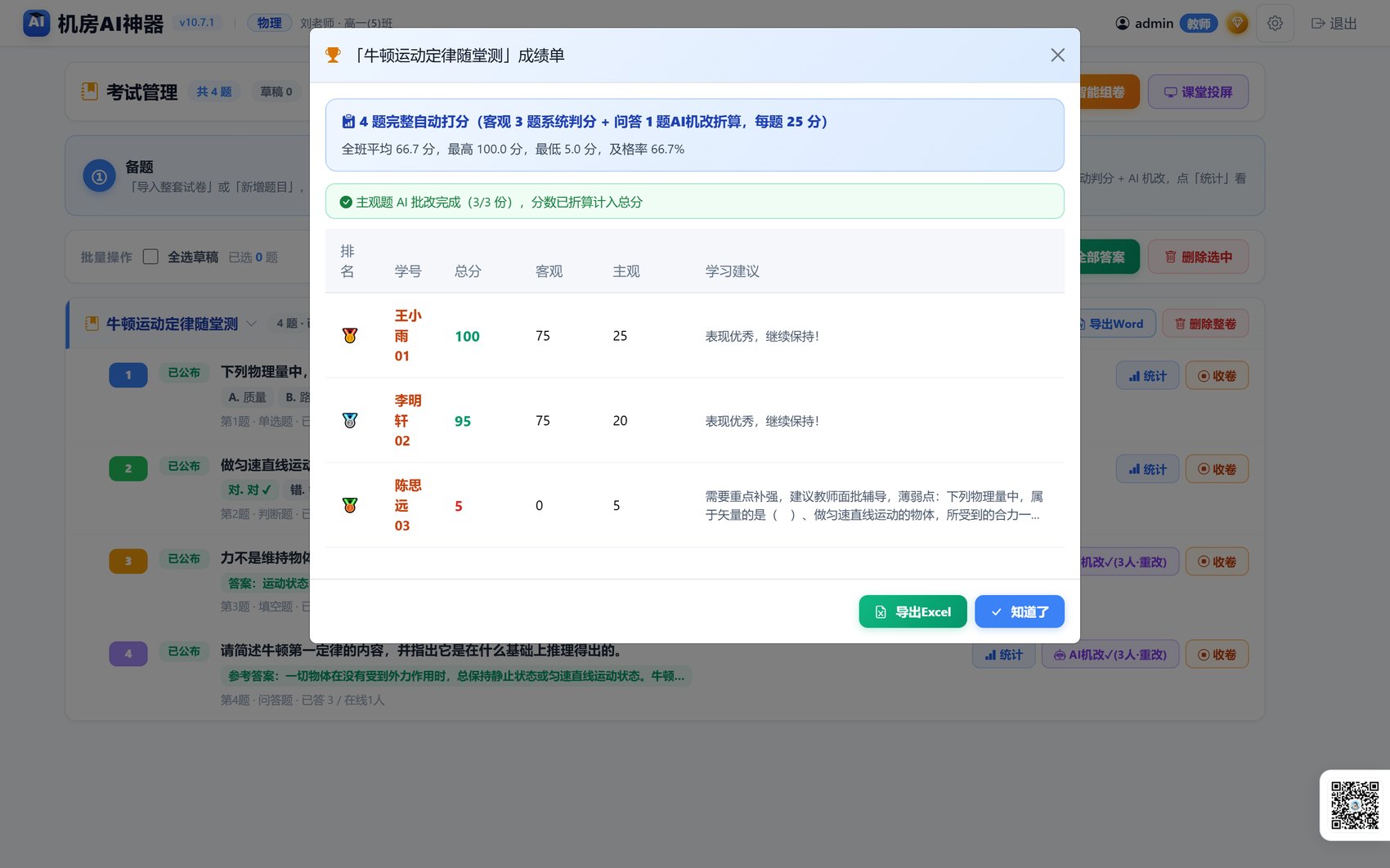The width and height of the screenshot is (1390, 868).
Task: Click bronze medal icon for 陈思远
Action: (x=350, y=506)
